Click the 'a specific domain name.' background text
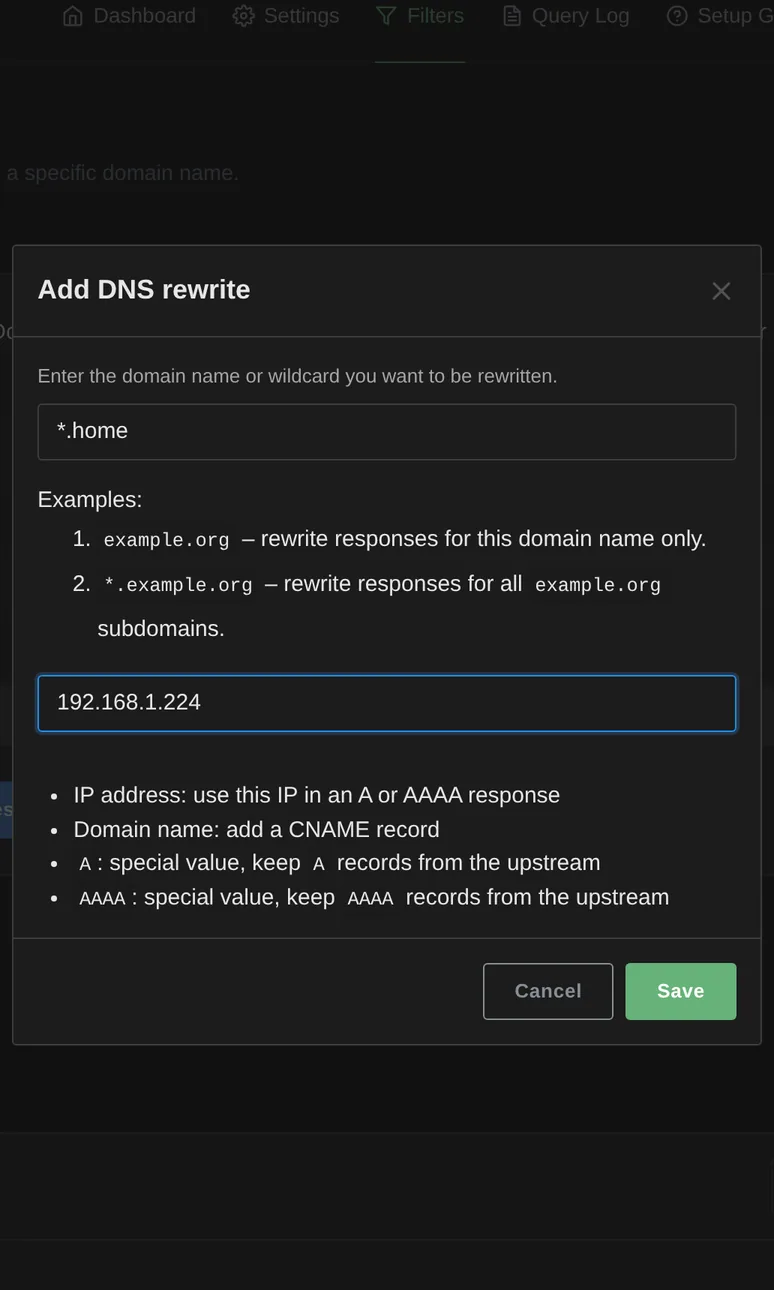 click(122, 173)
